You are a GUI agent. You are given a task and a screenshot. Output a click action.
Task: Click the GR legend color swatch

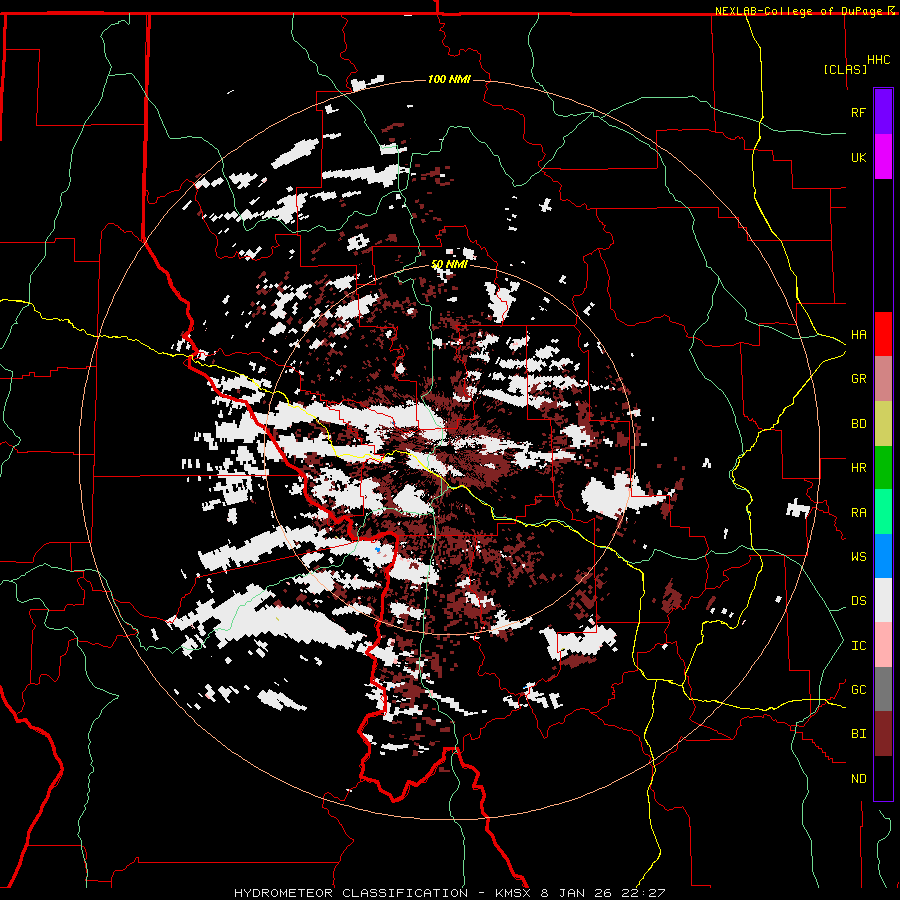coord(883,379)
